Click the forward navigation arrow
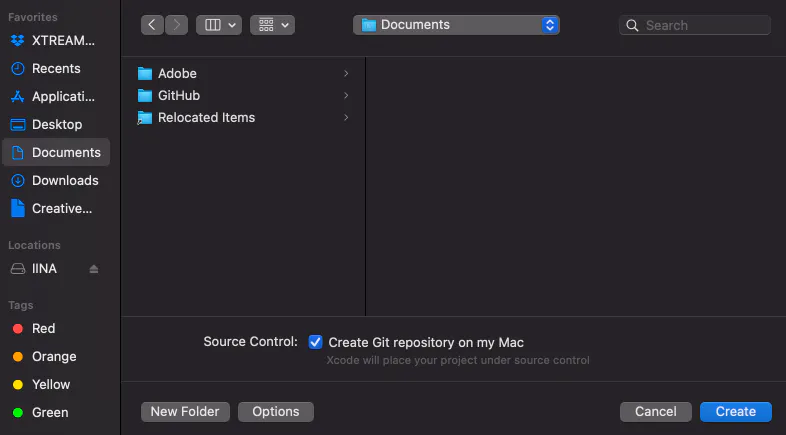Screen dimensions: 786x435 (x=176, y=25)
